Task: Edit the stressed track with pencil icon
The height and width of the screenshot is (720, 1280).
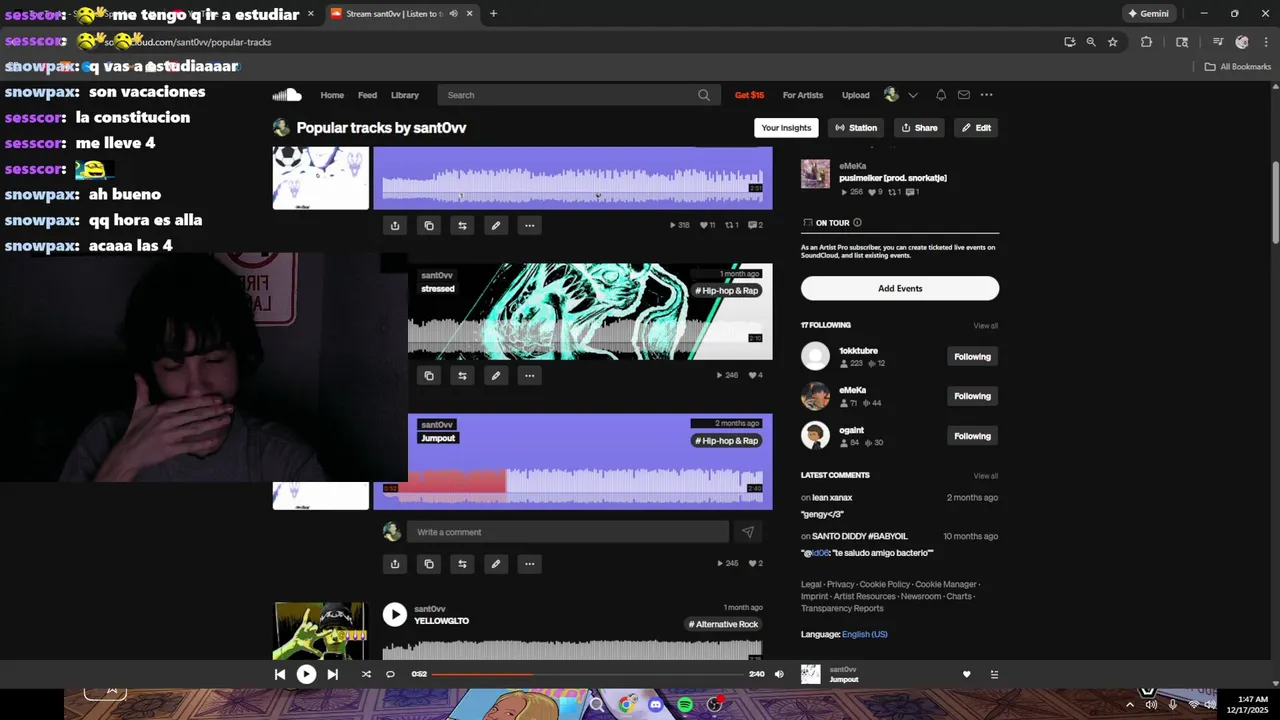Action: pos(496,376)
